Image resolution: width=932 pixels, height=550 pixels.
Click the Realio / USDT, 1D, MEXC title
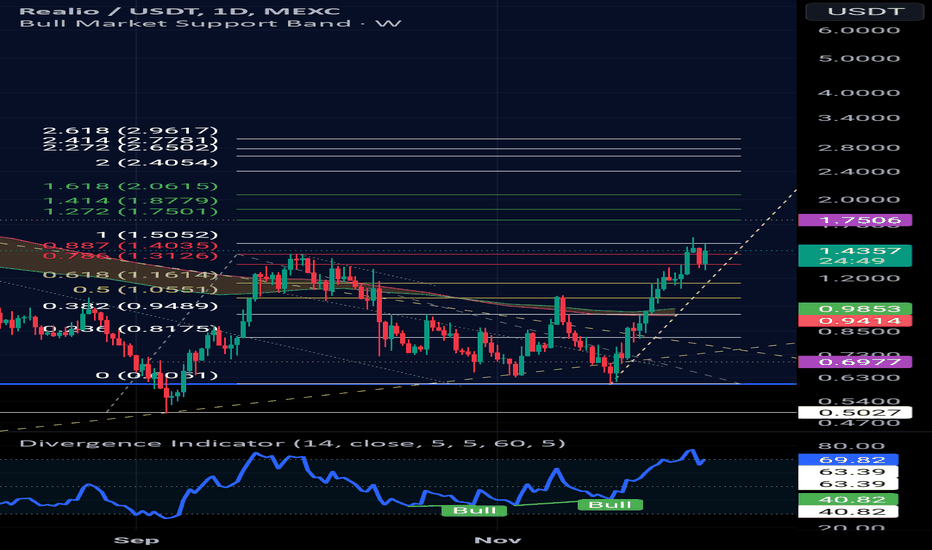[x=180, y=11]
